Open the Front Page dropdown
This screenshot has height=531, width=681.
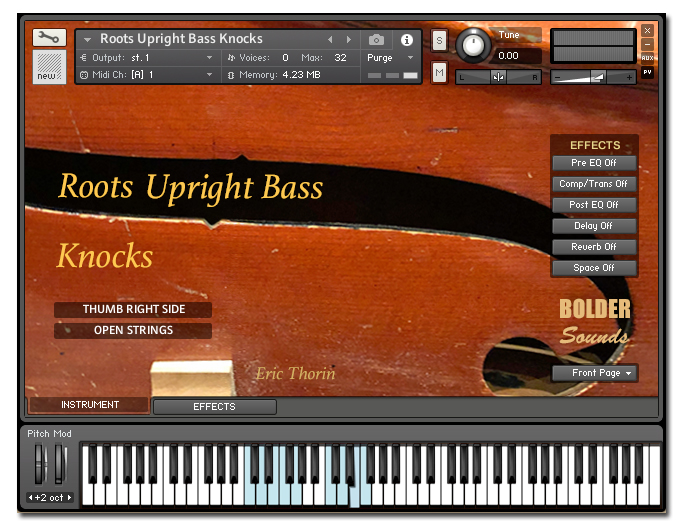click(x=595, y=373)
